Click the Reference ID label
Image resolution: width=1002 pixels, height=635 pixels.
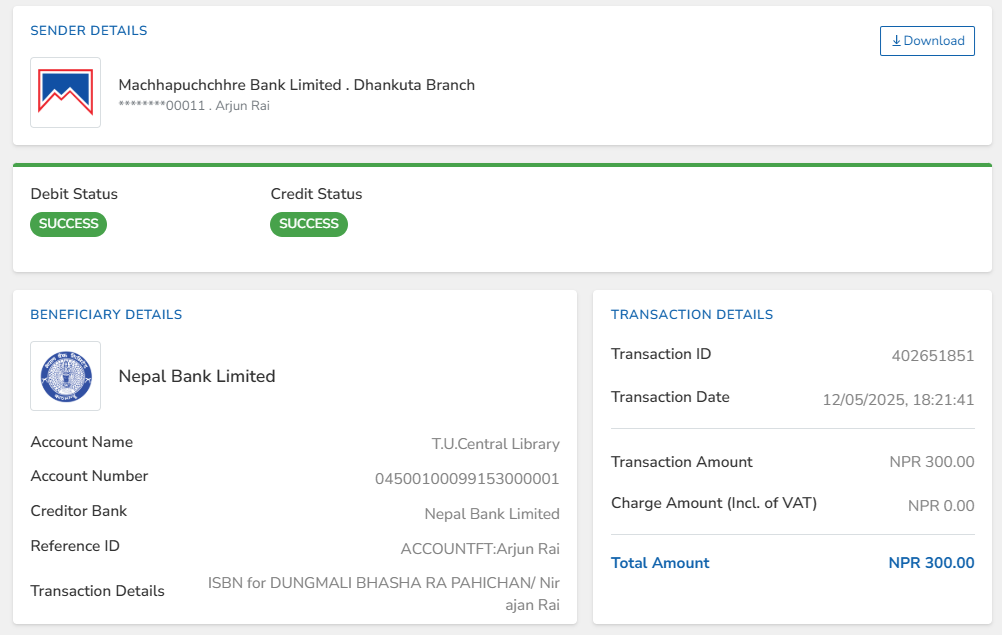coord(75,546)
